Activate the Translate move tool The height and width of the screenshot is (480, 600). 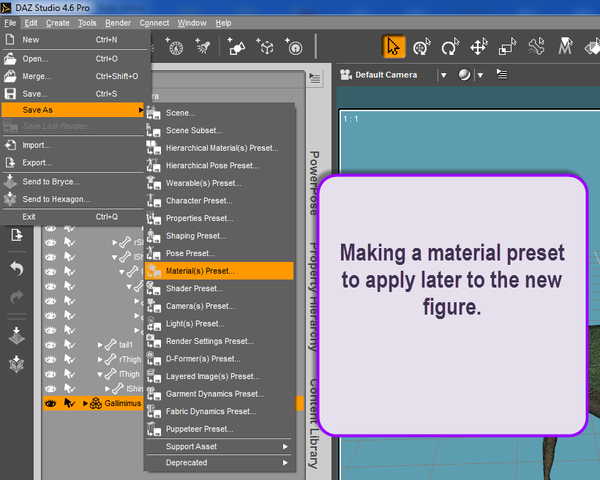coord(479,47)
